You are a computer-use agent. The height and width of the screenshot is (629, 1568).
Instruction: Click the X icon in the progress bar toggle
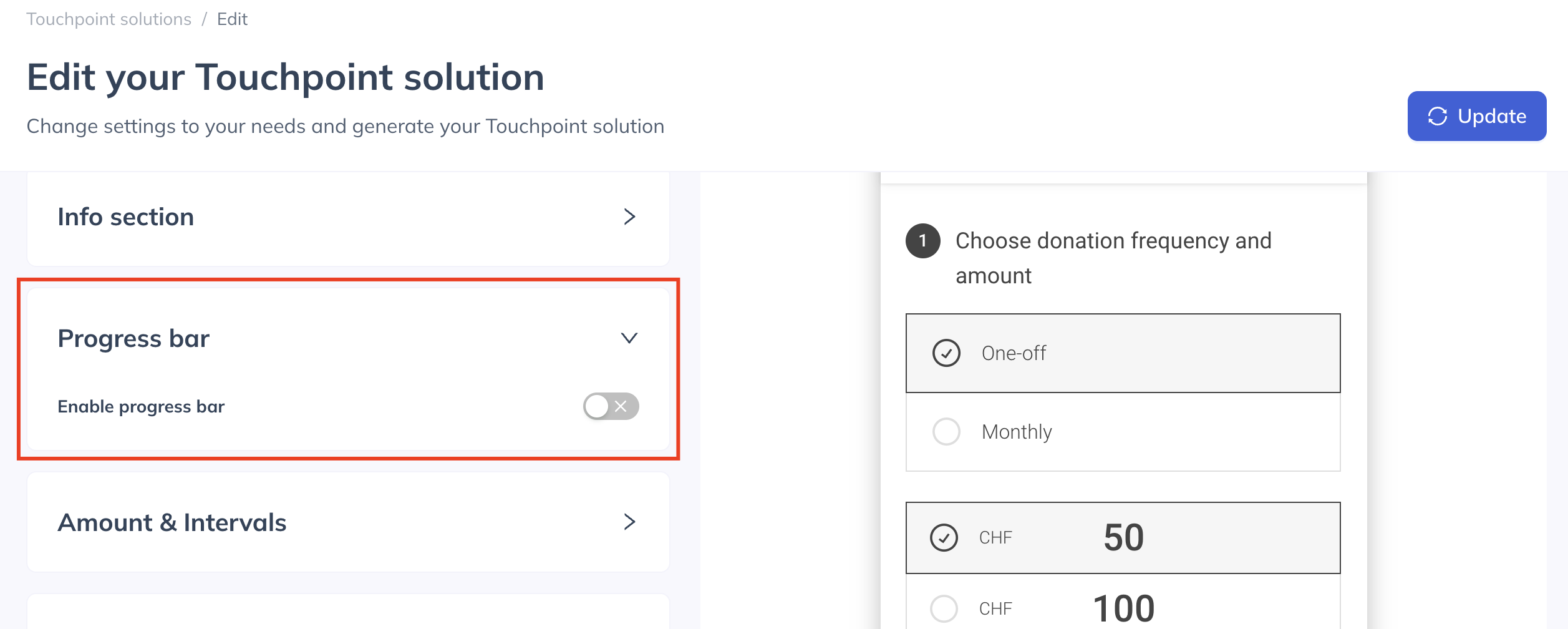point(621,406)
